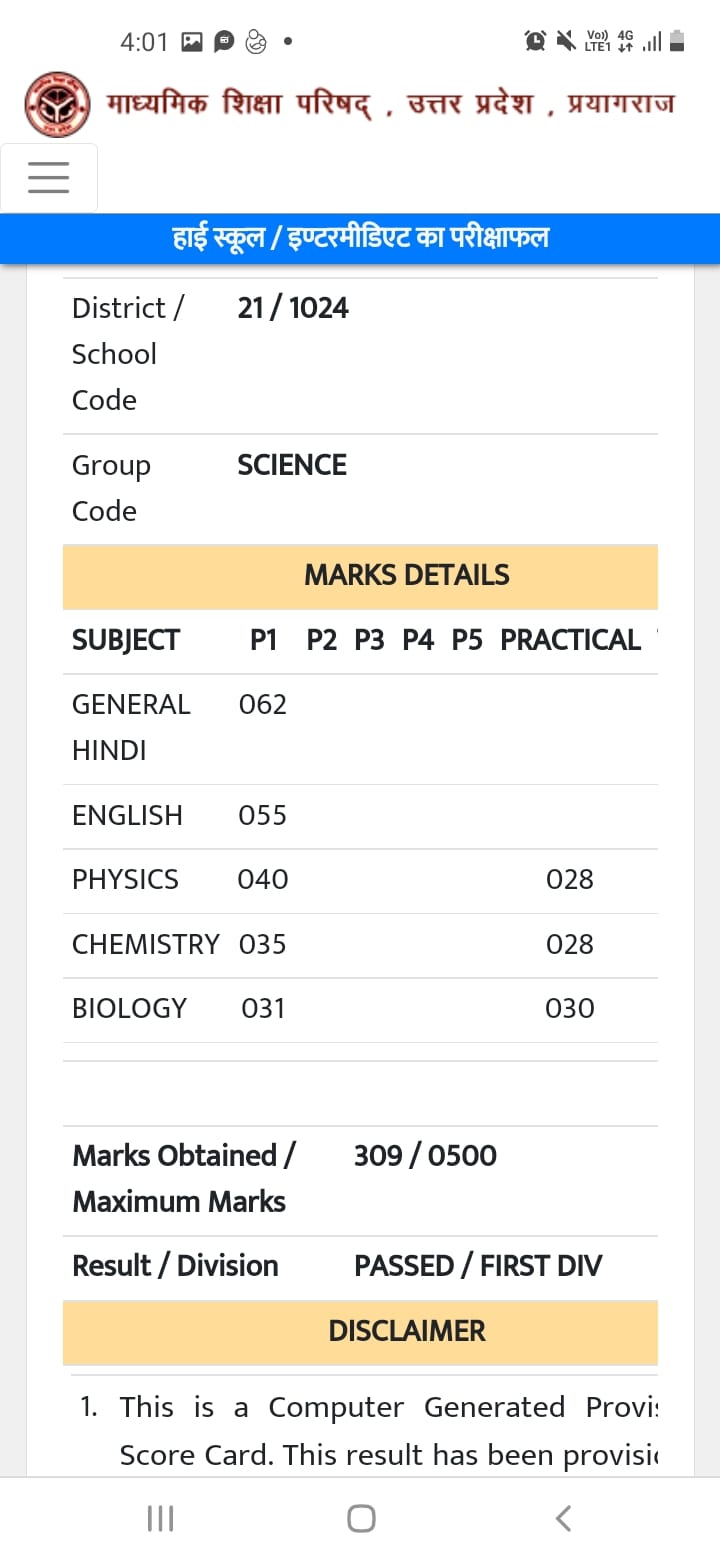Screen dimensions: 720x1560
Task: Select the PHYSICS marks row
Action: tap(360, 881)
